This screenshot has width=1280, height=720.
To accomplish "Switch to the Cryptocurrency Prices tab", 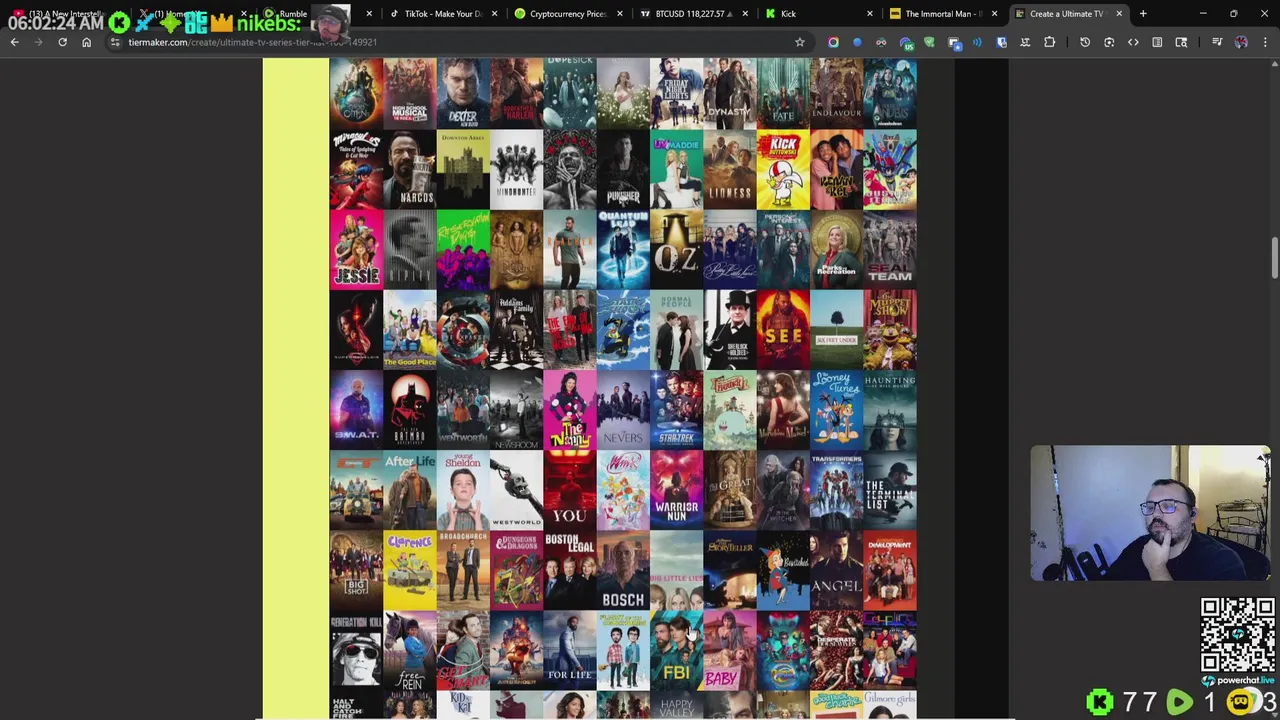I will point(568,14).
